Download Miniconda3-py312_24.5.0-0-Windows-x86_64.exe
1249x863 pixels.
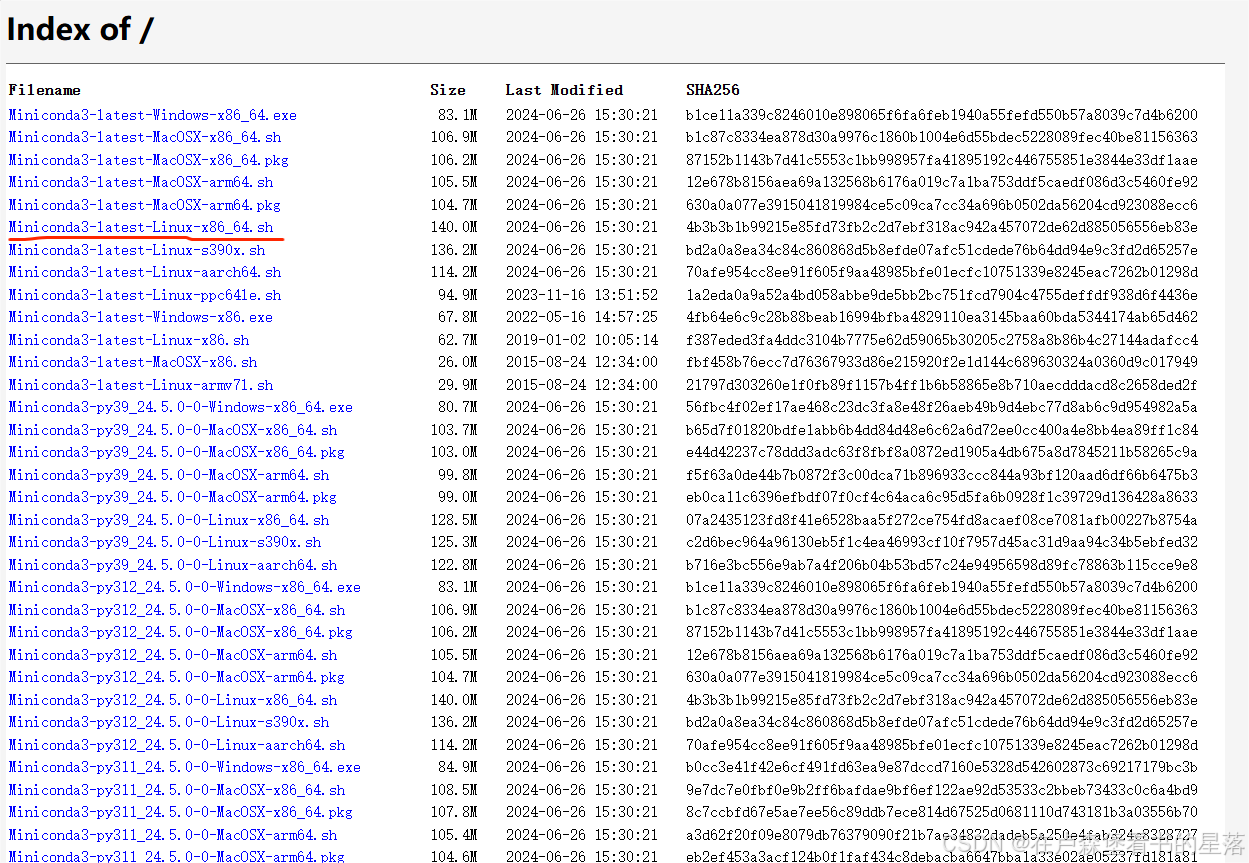click(x=185, y=587)
